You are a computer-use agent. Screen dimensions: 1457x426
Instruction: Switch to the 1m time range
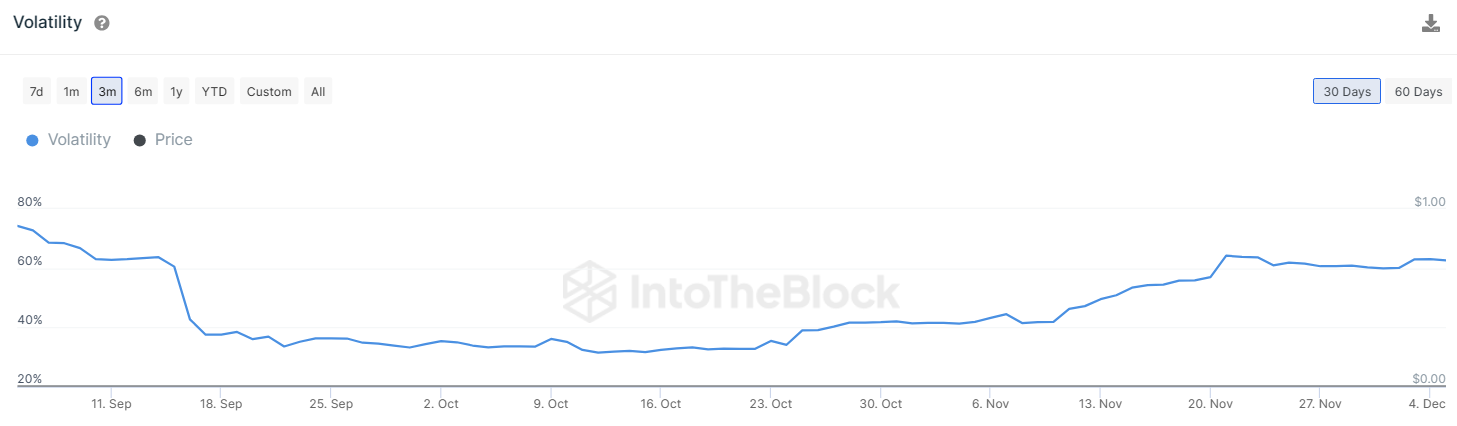pyautogui.click(x=71, y=92)
